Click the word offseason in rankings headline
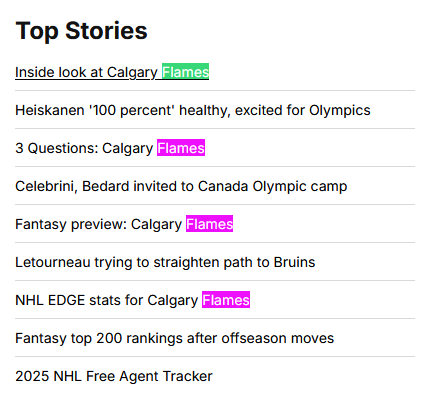This screenshot has height=407, width=428. pos(254,338)
